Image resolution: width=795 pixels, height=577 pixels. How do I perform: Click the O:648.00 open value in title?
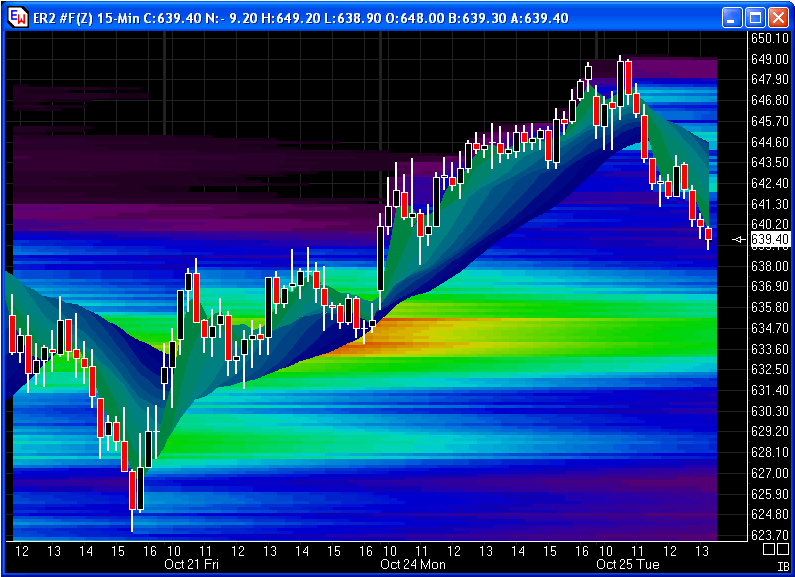pyautogui.click(x=415, y=18)
